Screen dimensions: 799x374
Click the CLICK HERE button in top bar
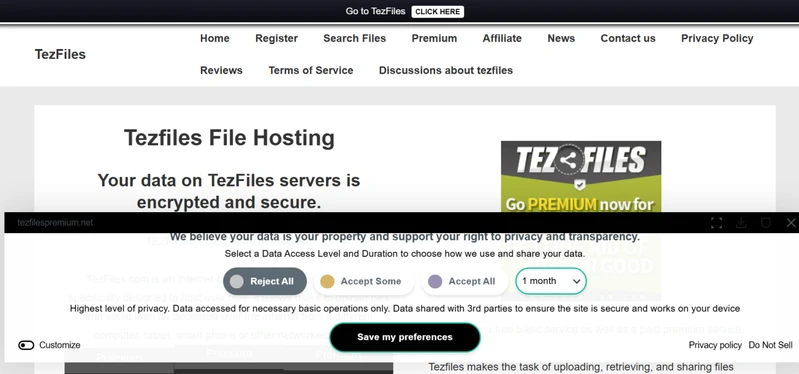[437, 12]
